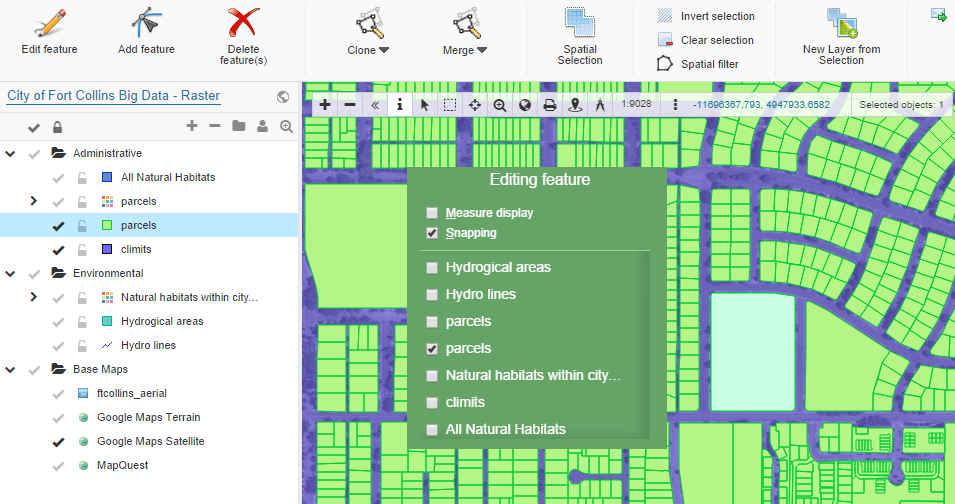This screenshot has height=504, width=955.
Task: Enable snapping to Hydro lines
Action: [x=432, y=295]
